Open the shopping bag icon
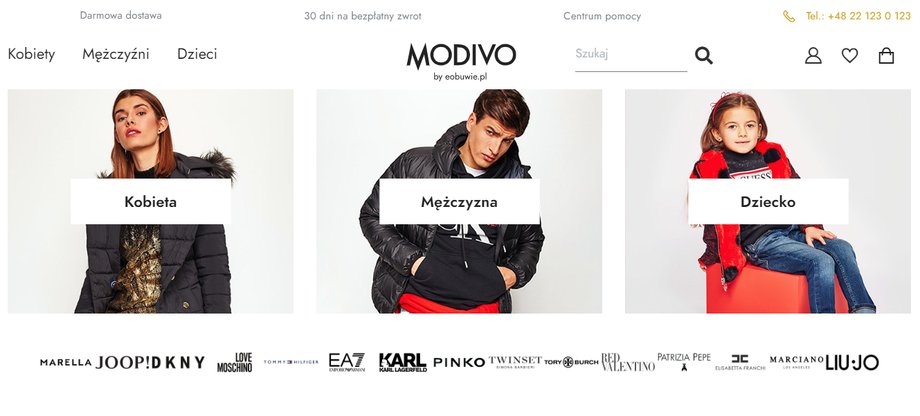920x416 pixels. coord(886,55)
